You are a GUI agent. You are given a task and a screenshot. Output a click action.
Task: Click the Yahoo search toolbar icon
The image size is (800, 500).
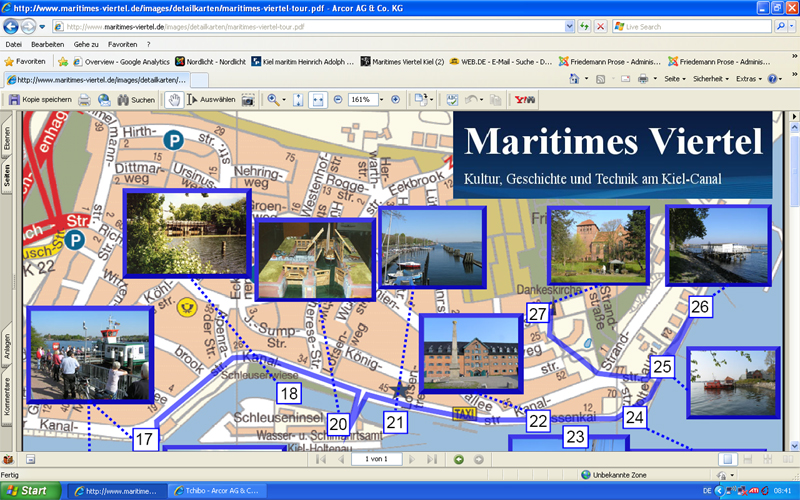tap(524, 100)
